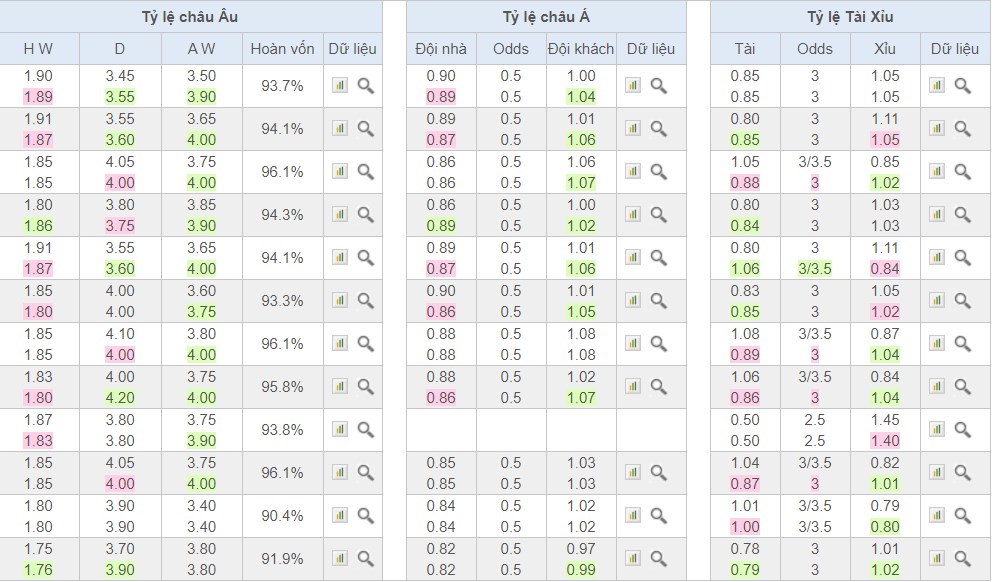
Task: Click the "H W" column header
Action: coord(38,49)
